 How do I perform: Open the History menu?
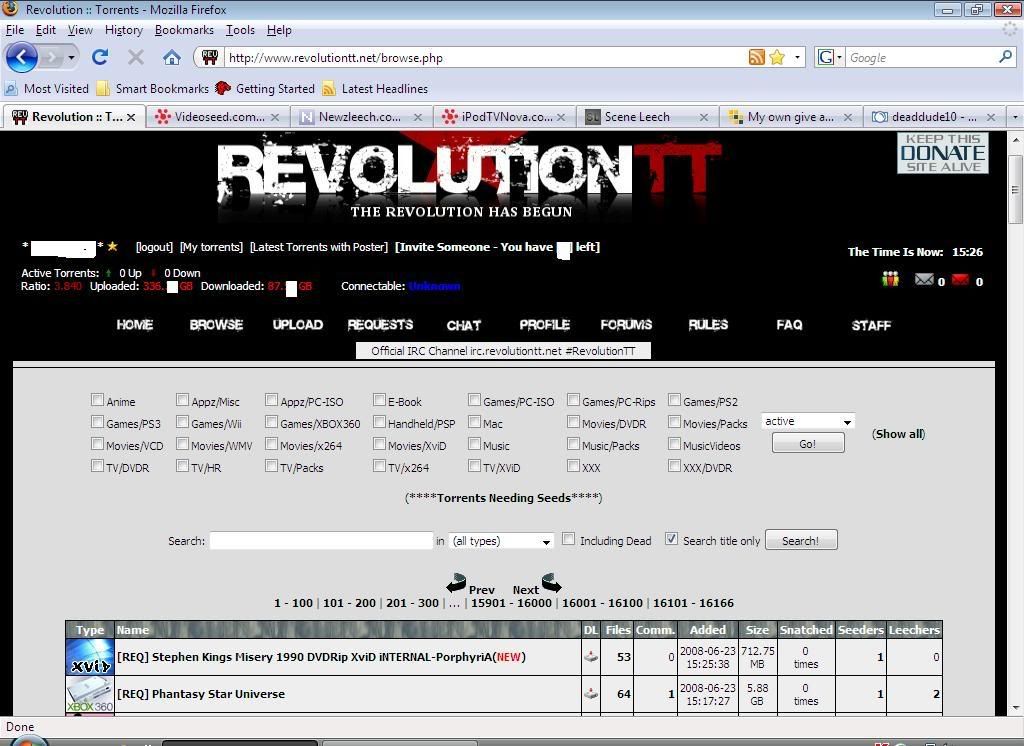pyautogui.click(x=123, y=30)
